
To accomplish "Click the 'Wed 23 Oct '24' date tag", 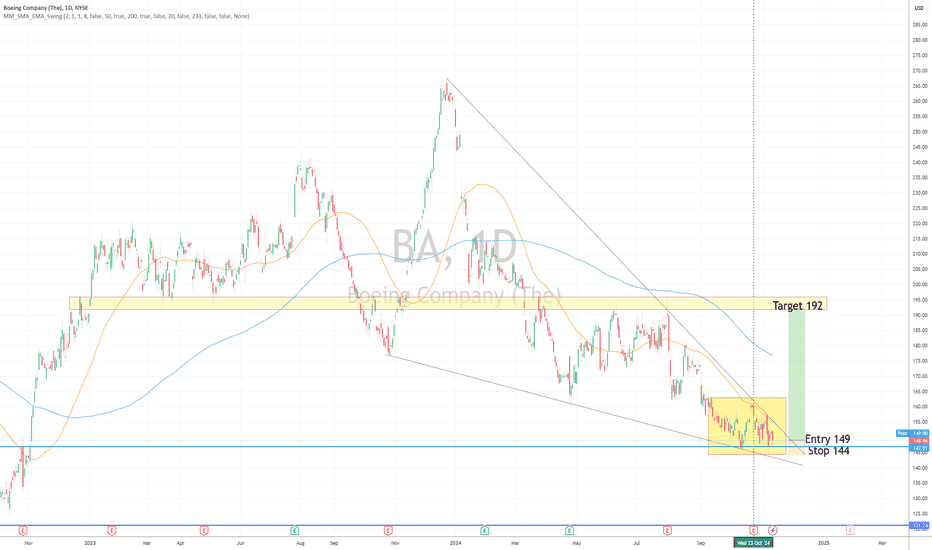I will click(x=754, y=543).
